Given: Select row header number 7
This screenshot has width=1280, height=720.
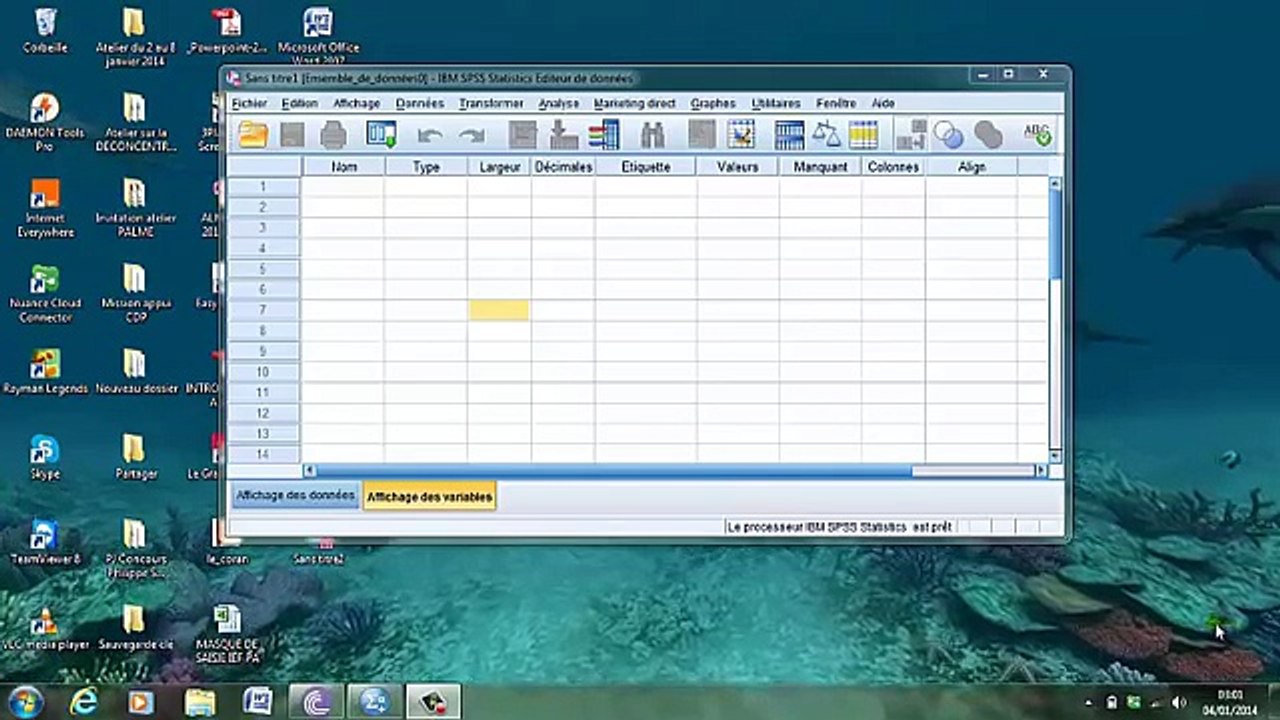Looking at the screenshot, I should pyautogui.click(x=264, y=310).
